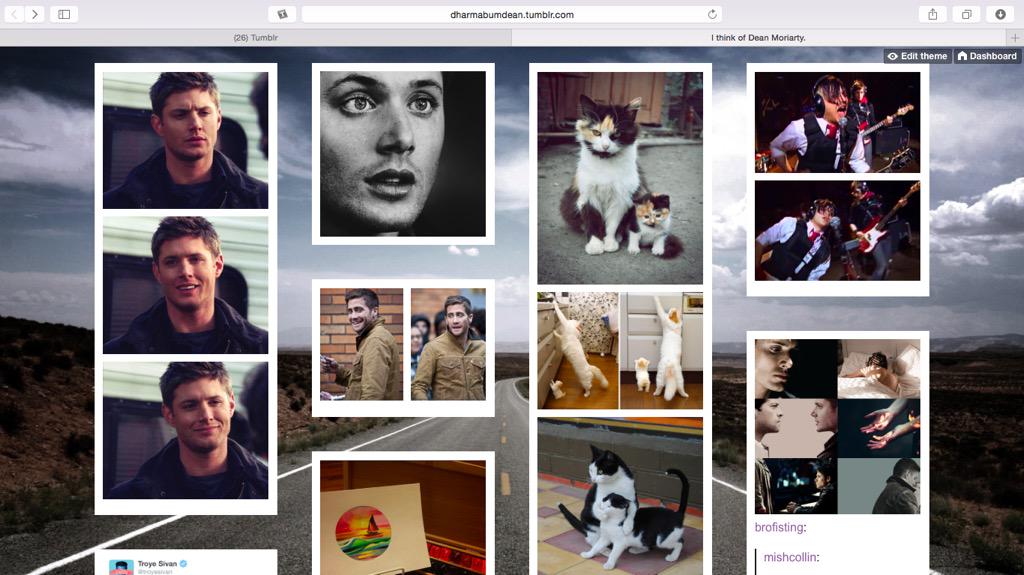This screenshot has height=575, width=1024.
Task: Select the I think of Dean Moriarty tab
Action: [758, 38]
